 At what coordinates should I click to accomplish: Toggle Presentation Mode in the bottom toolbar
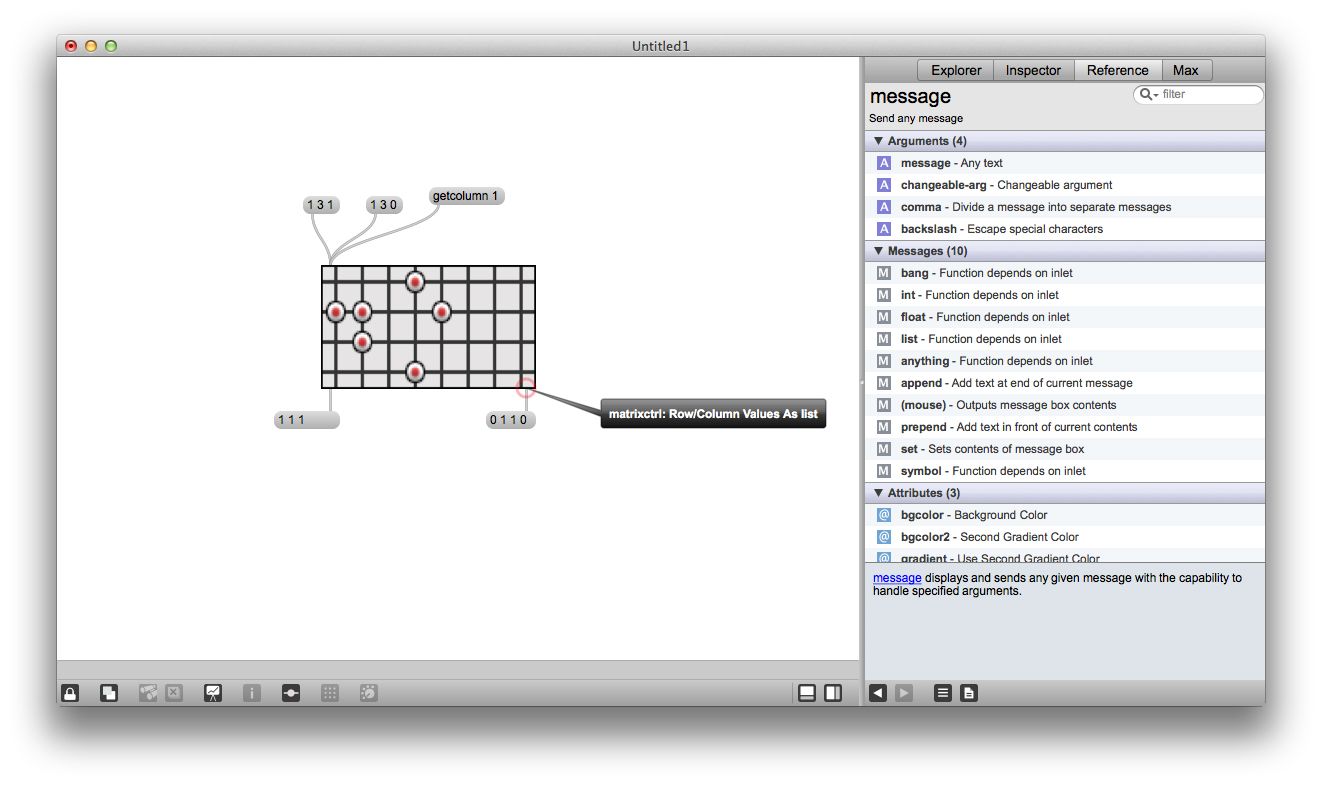[108, 692]
